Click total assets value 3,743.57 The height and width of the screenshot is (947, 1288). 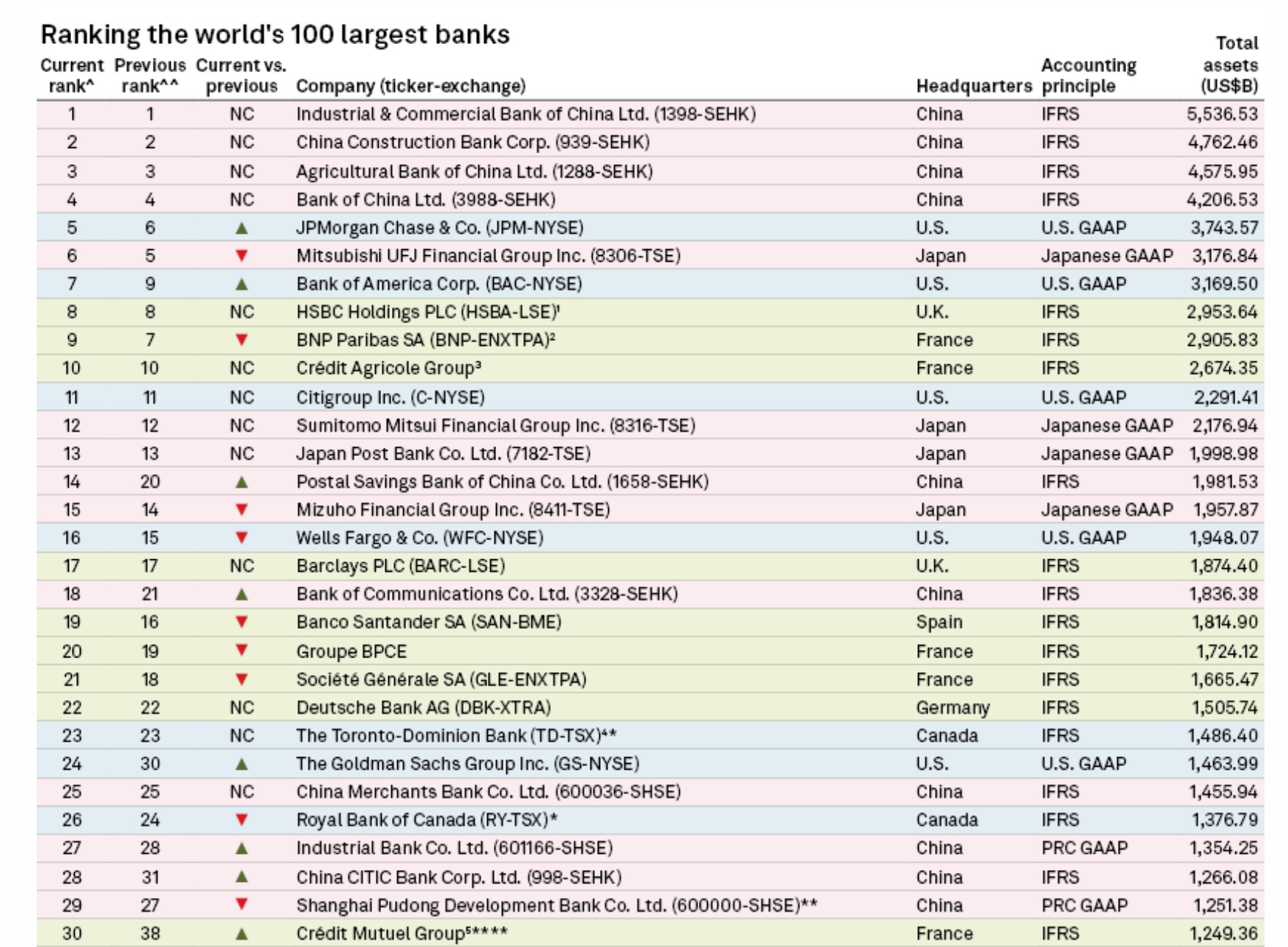(1224, 228)
